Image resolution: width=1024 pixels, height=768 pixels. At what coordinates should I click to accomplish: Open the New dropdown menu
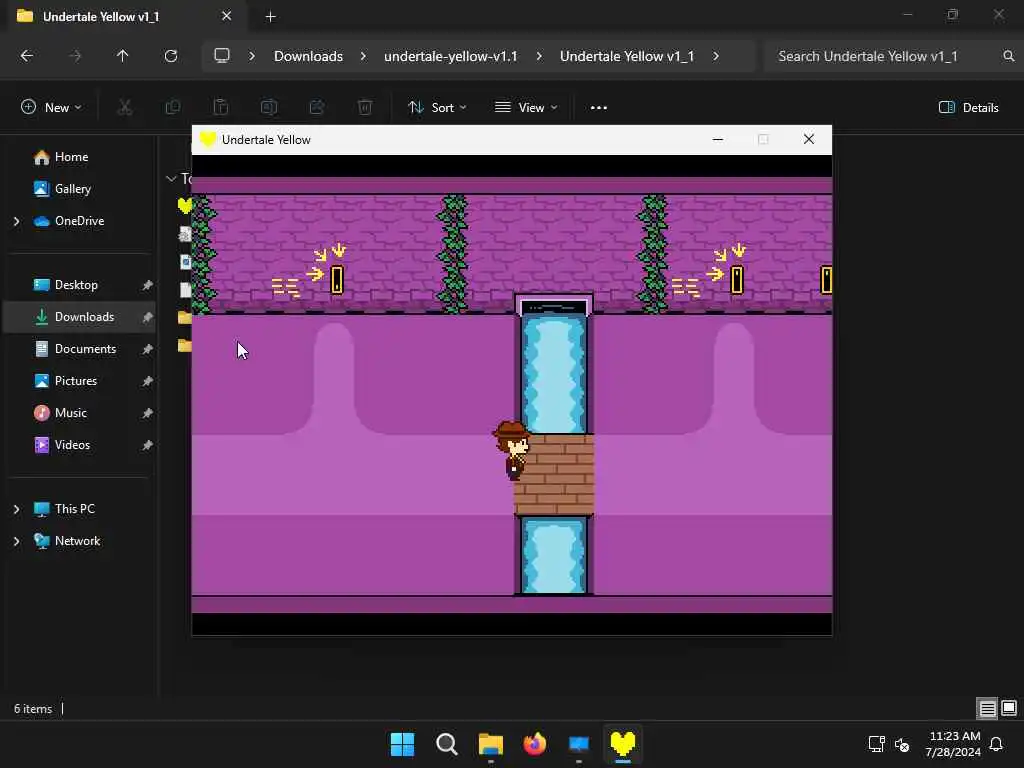pyautogui.click(x=51, y=108)
